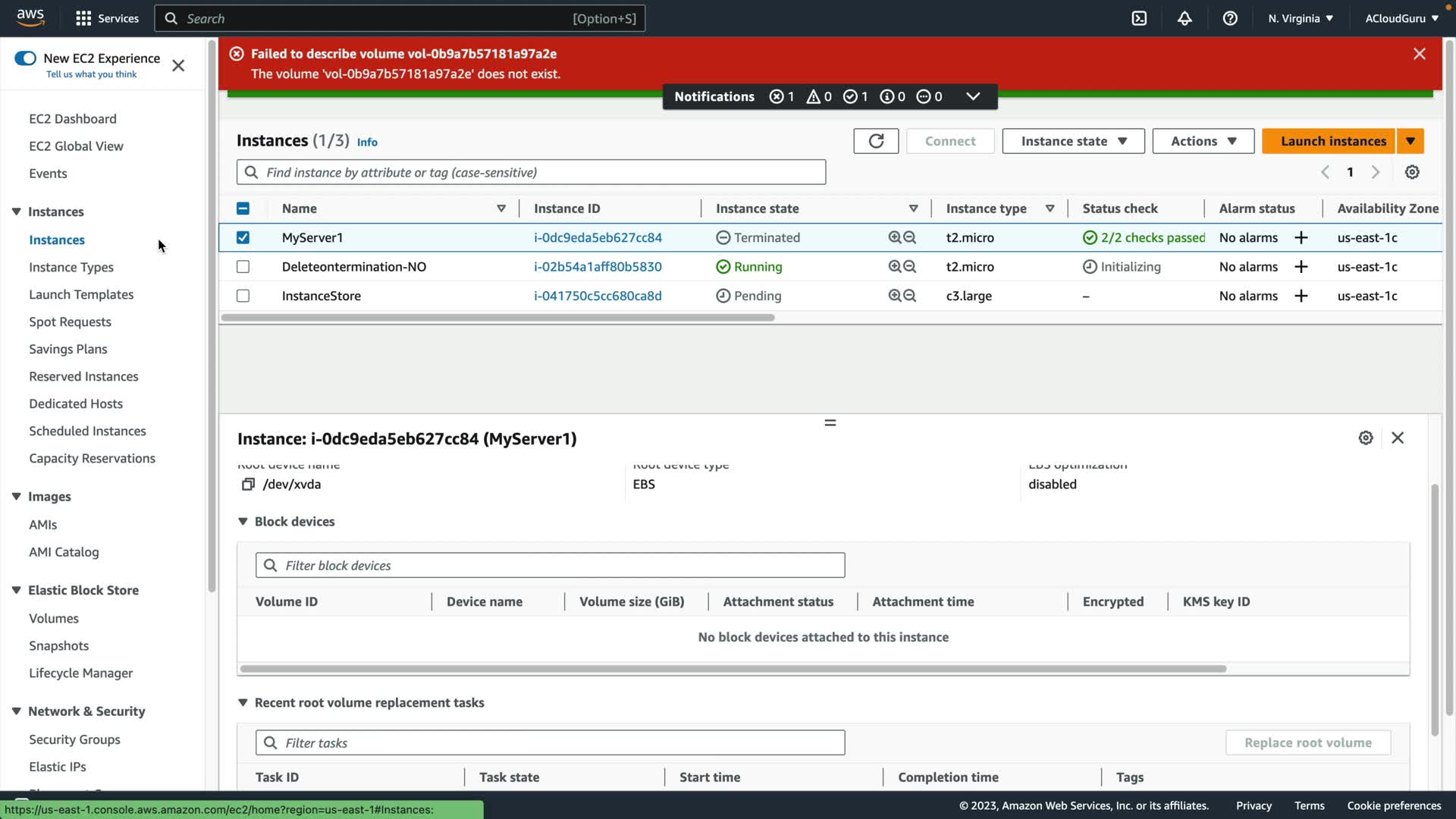
Task: Select the Deleteontermination-NO instance checkbox
Action: point(243,267)
